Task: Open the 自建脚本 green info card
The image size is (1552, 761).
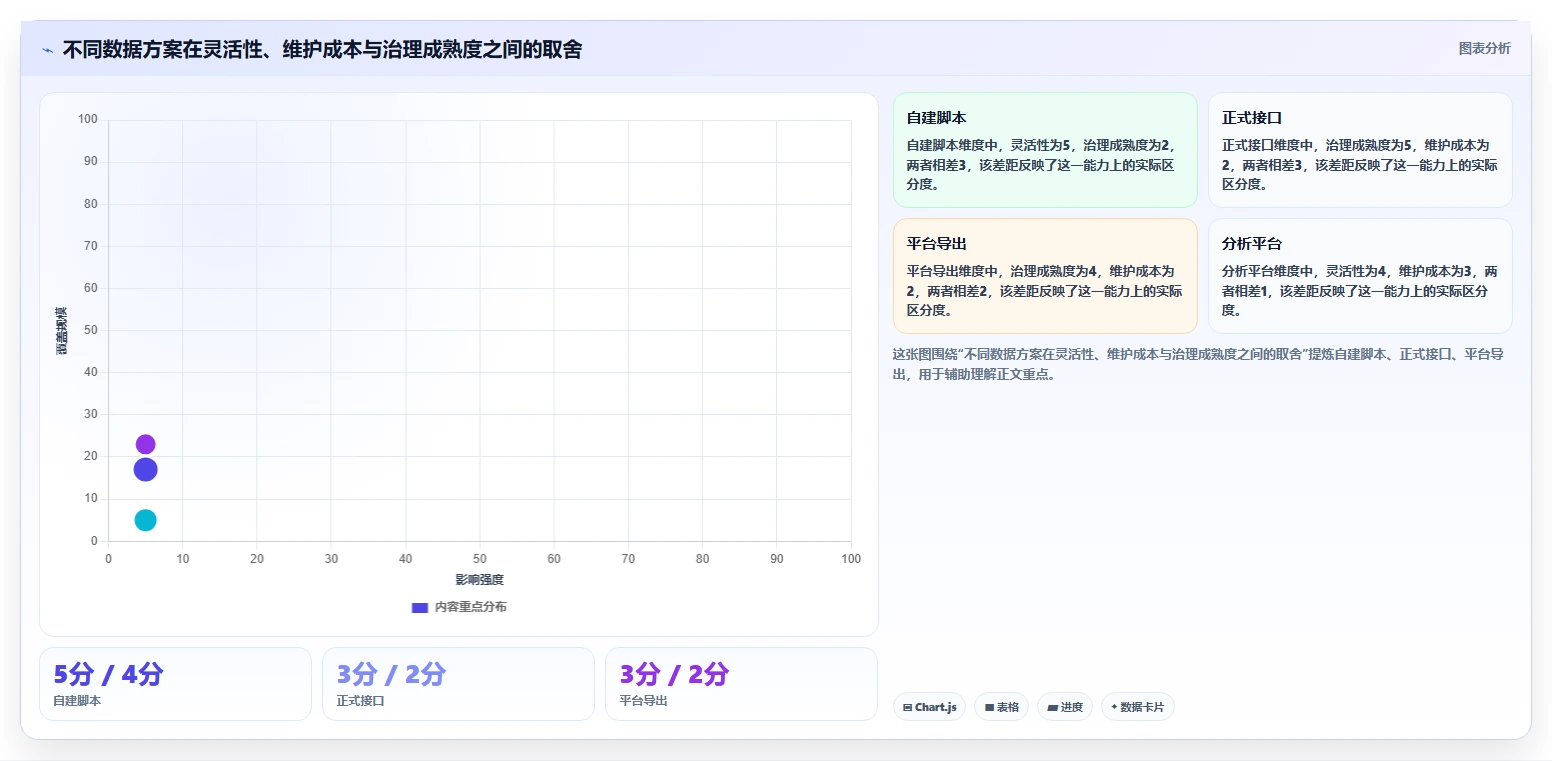Action: (1044, 150)
